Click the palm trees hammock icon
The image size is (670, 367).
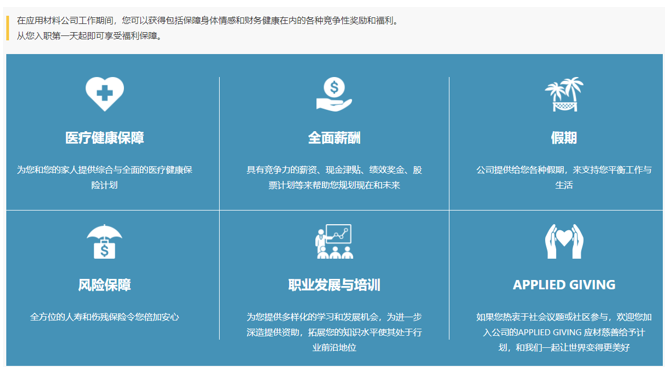coord(564,94)
